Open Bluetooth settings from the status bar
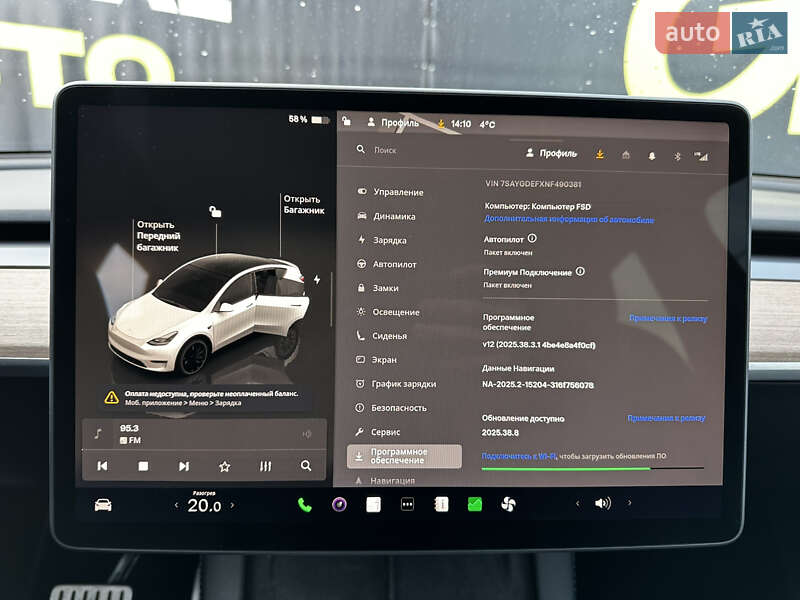The image size is (800, 600). 678,155
